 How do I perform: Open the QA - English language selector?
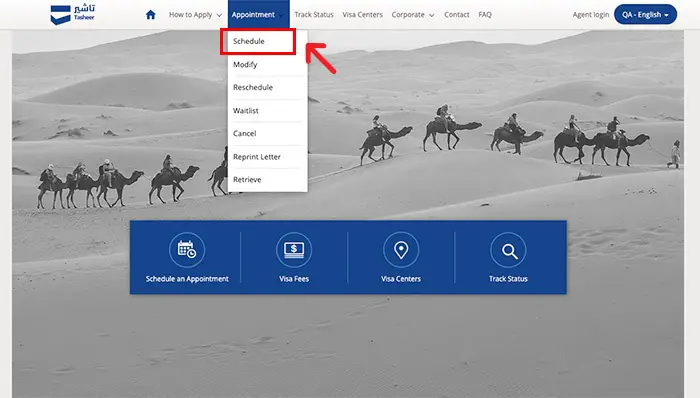646,14
